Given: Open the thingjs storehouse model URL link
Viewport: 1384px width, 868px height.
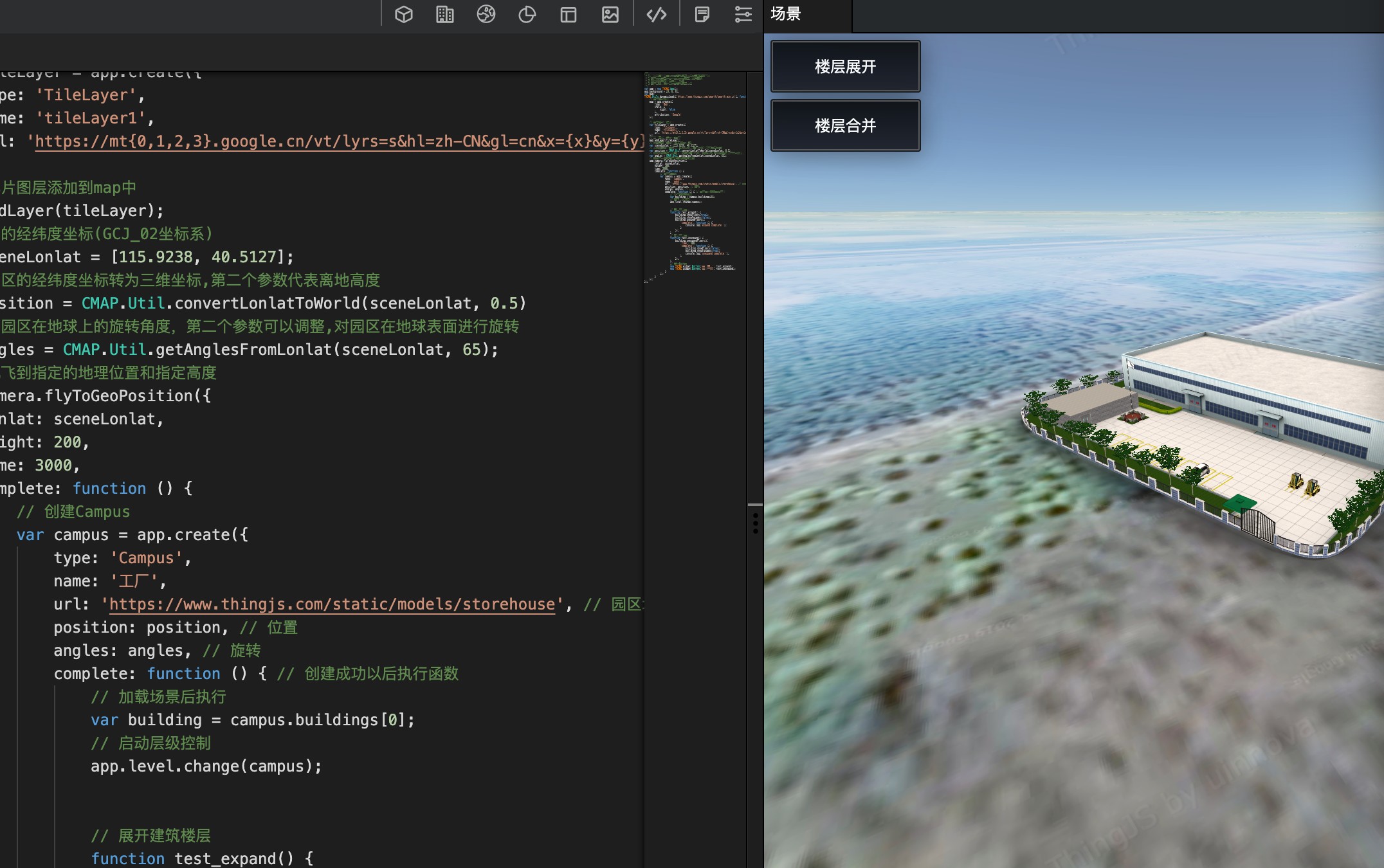Looking at the screenshot, I should (332, 604).
